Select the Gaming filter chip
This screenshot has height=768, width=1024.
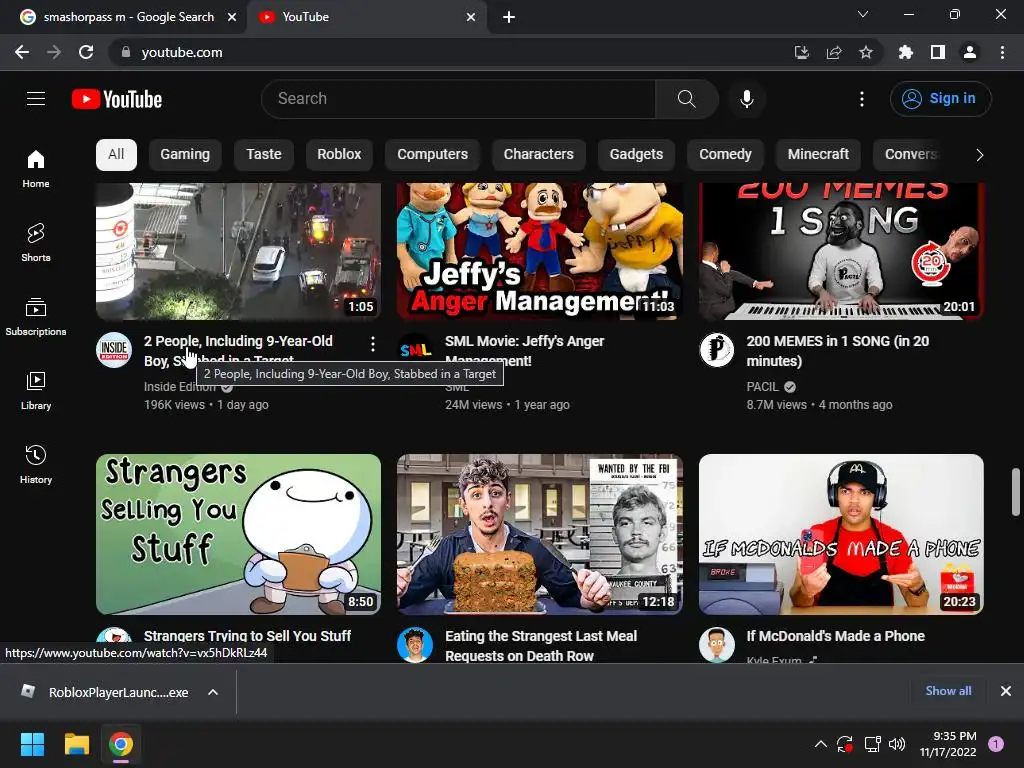pos(185,155)
